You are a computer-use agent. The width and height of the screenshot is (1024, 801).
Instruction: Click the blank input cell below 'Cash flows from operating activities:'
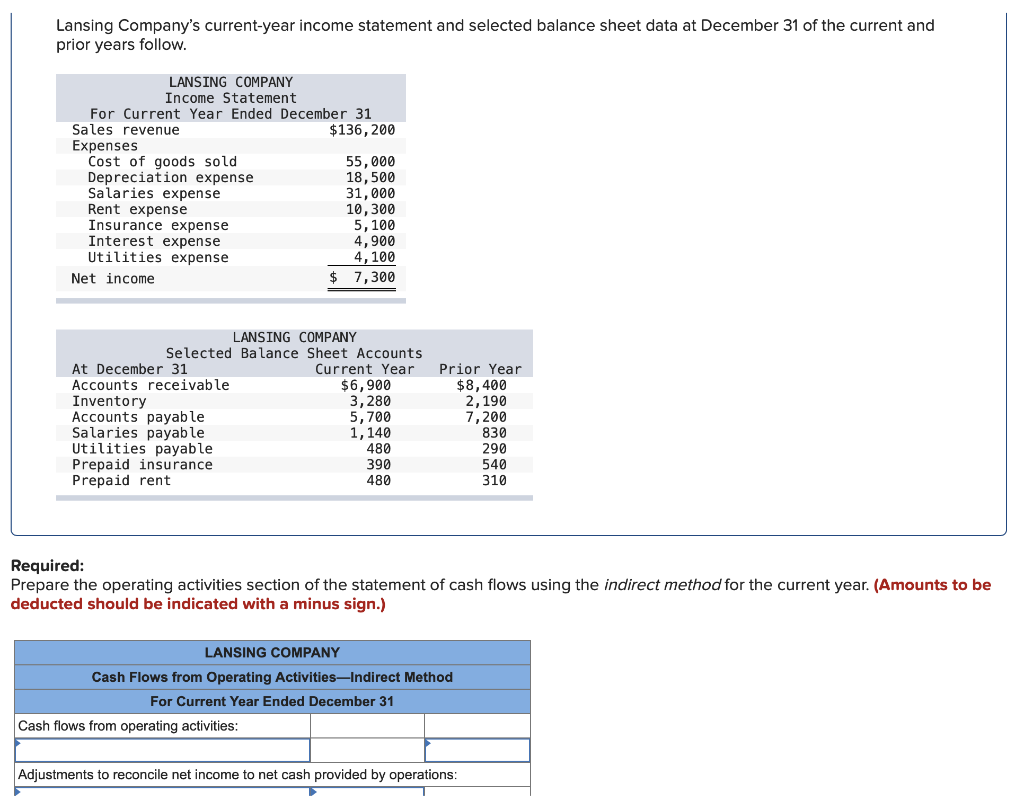pyautogui.click(x=160, y=750)
